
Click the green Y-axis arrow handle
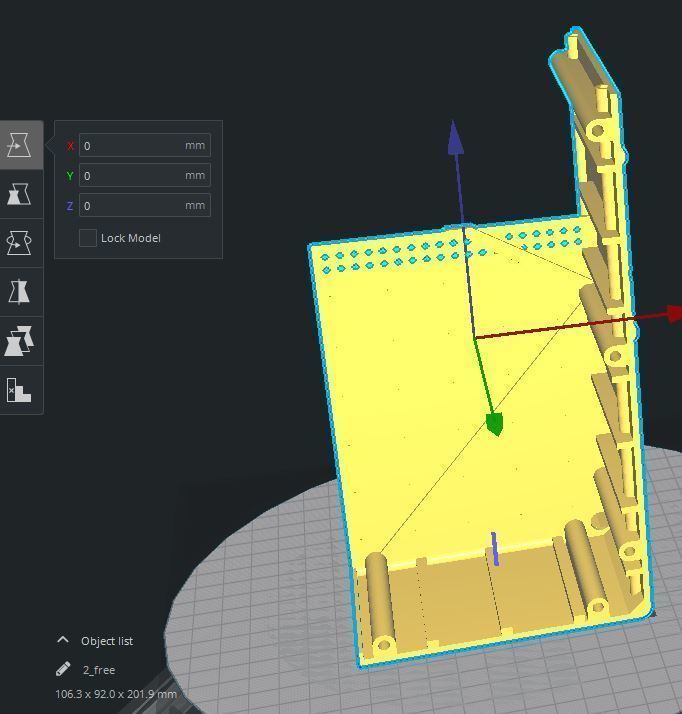(x=495, y=424)
